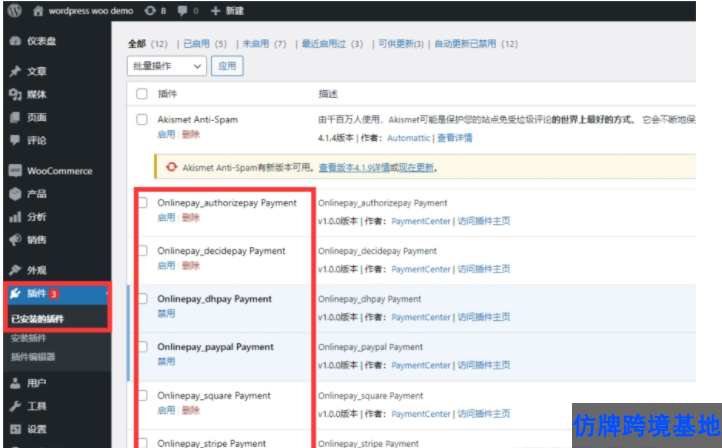Click the plus 新建 icon in admin bar

(215, 11)
